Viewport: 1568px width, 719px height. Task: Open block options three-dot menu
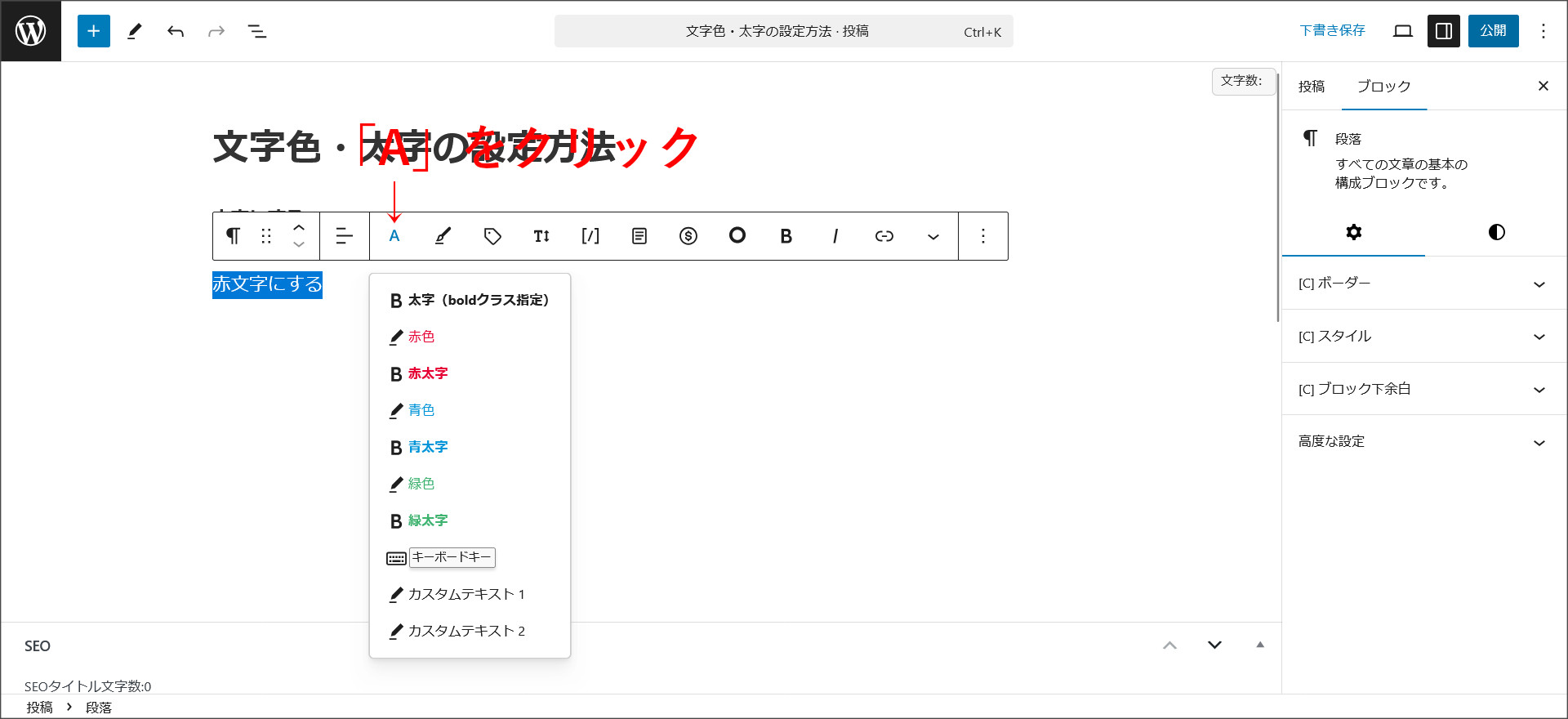pos(983,236)
